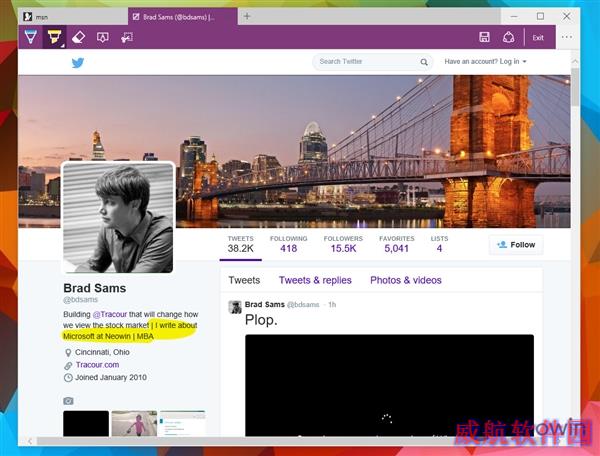The width and height of the screenshot is (600, 456).
Task: Select the Pen tool in web note toolbar
Action: pyautogui.click(x=31, y=37)
